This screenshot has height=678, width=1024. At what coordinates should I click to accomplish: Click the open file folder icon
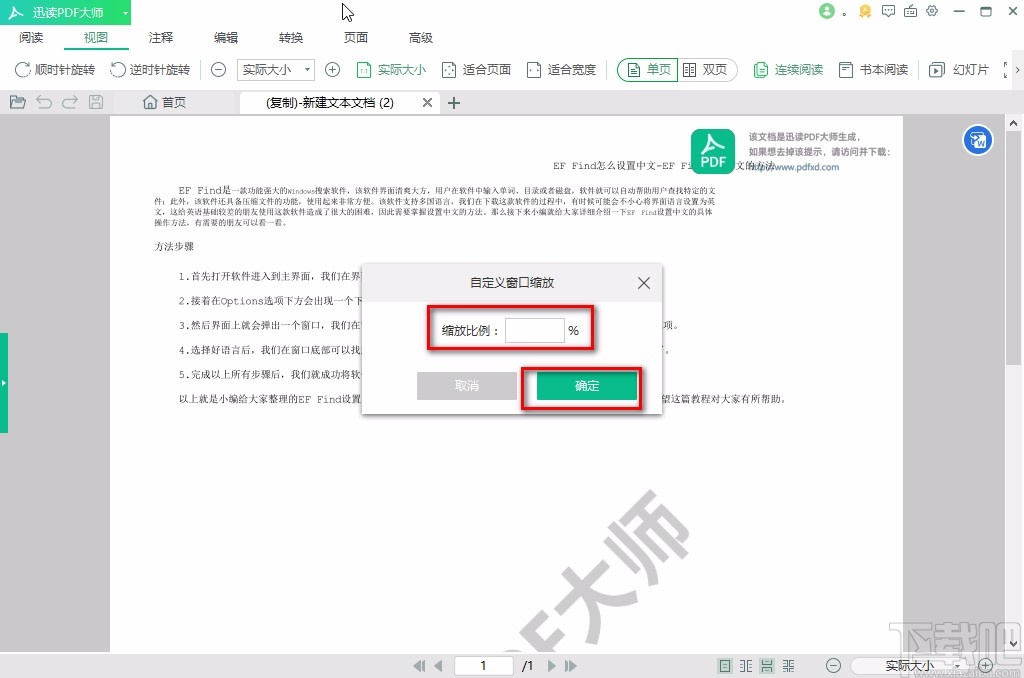(18, 102)
